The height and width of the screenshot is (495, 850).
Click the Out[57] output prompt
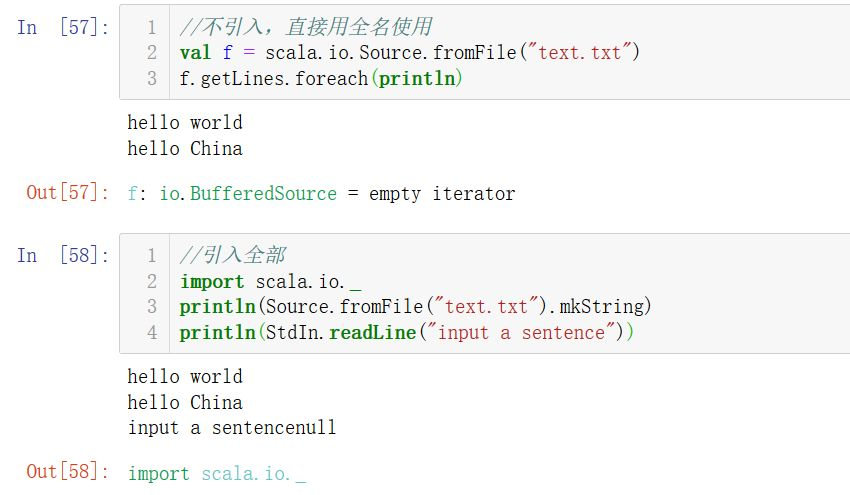point(68,193)
